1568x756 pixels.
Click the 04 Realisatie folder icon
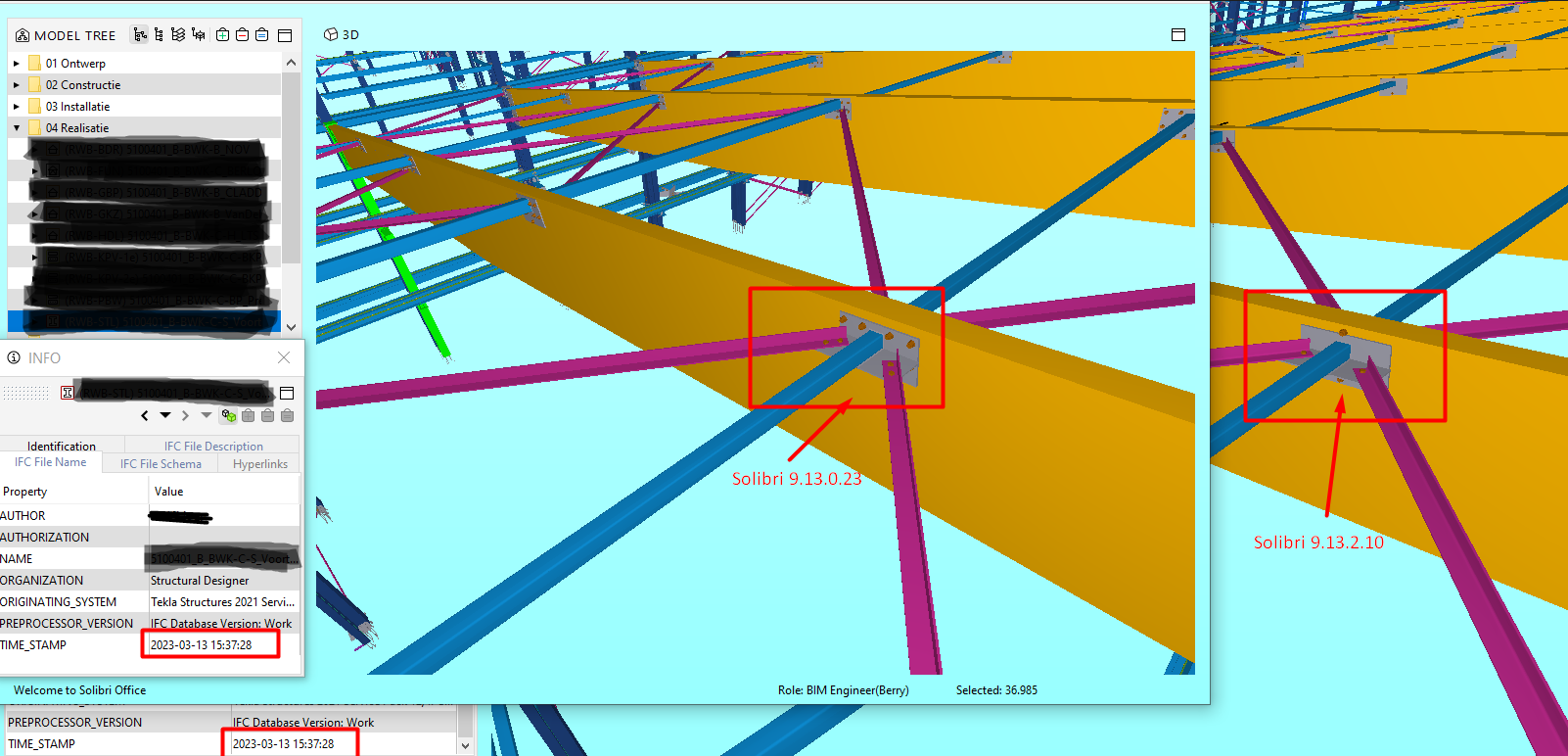35,128
